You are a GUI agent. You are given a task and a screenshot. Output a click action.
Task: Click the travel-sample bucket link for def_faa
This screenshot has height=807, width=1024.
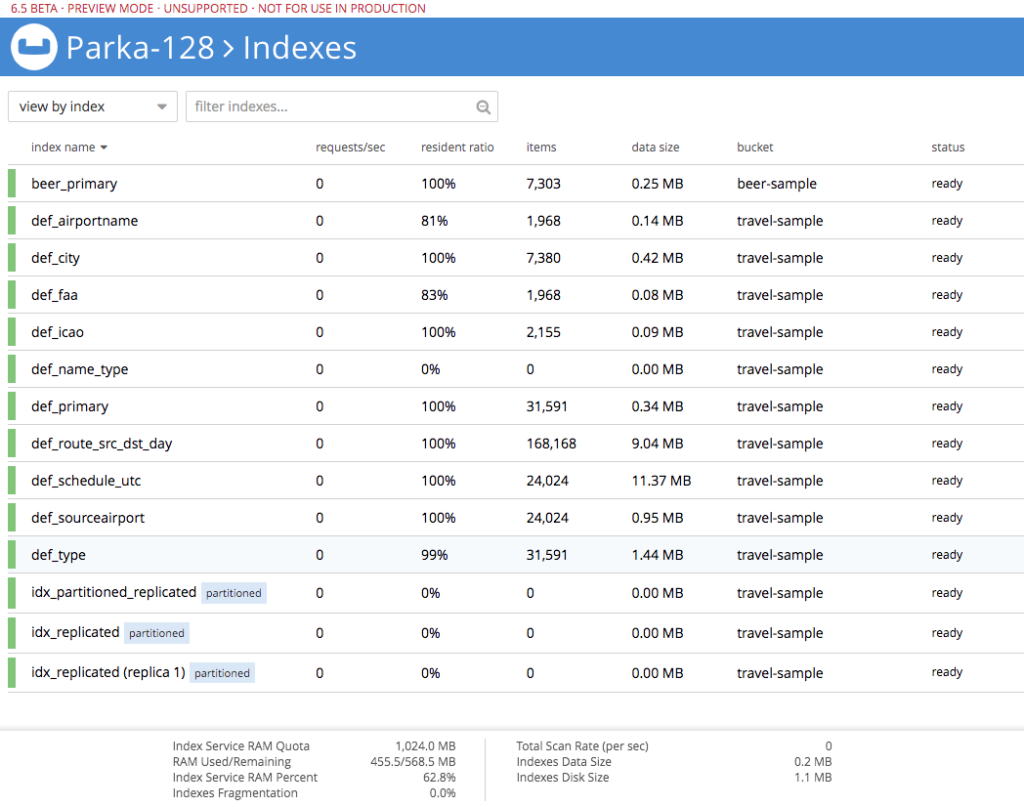[x=779, y=294]
